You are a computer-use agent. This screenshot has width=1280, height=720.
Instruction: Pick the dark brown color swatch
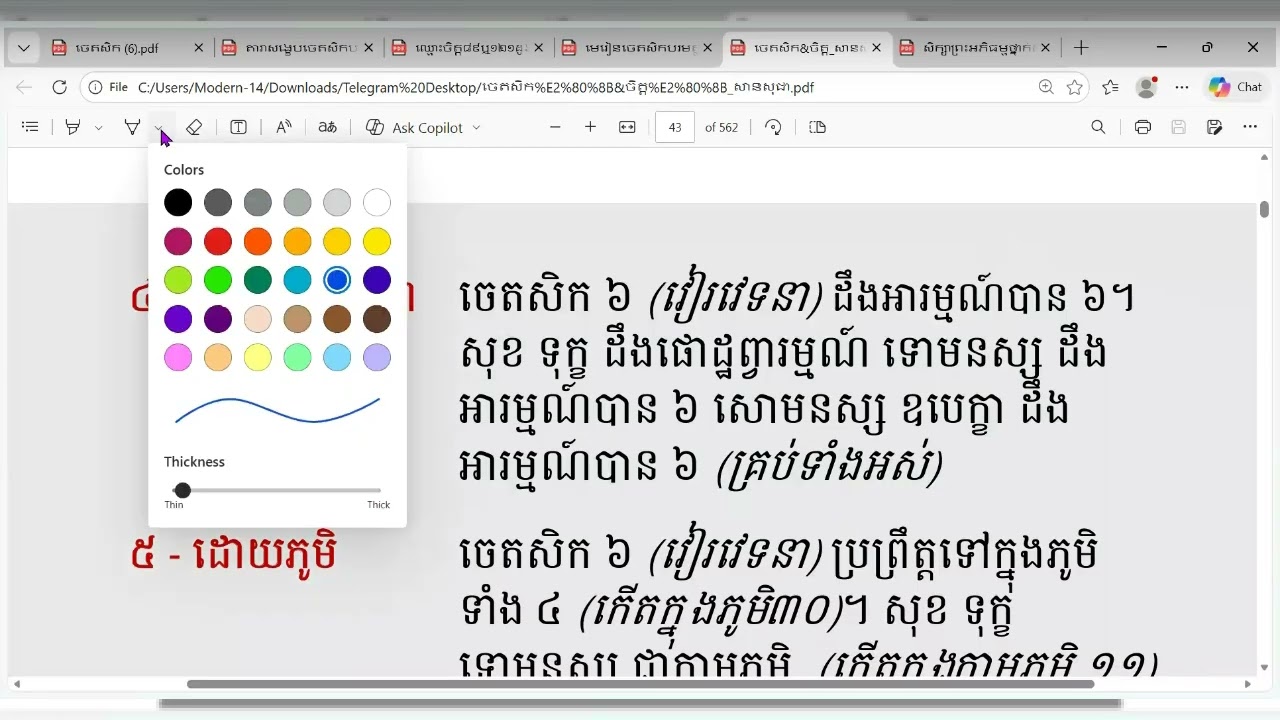tap(377, 319)
